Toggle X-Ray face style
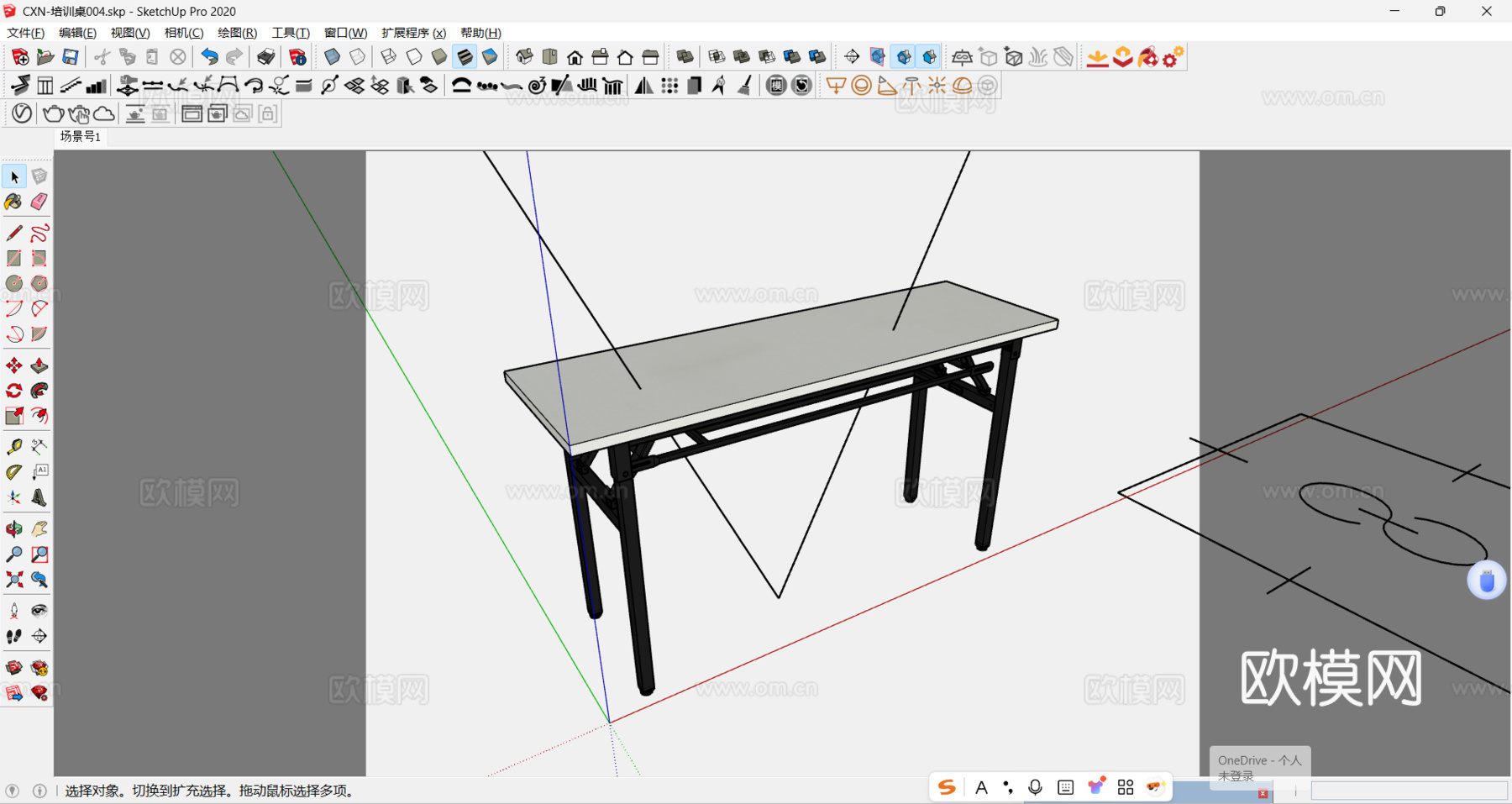1512x804 pixels. (x=333, y=57)
